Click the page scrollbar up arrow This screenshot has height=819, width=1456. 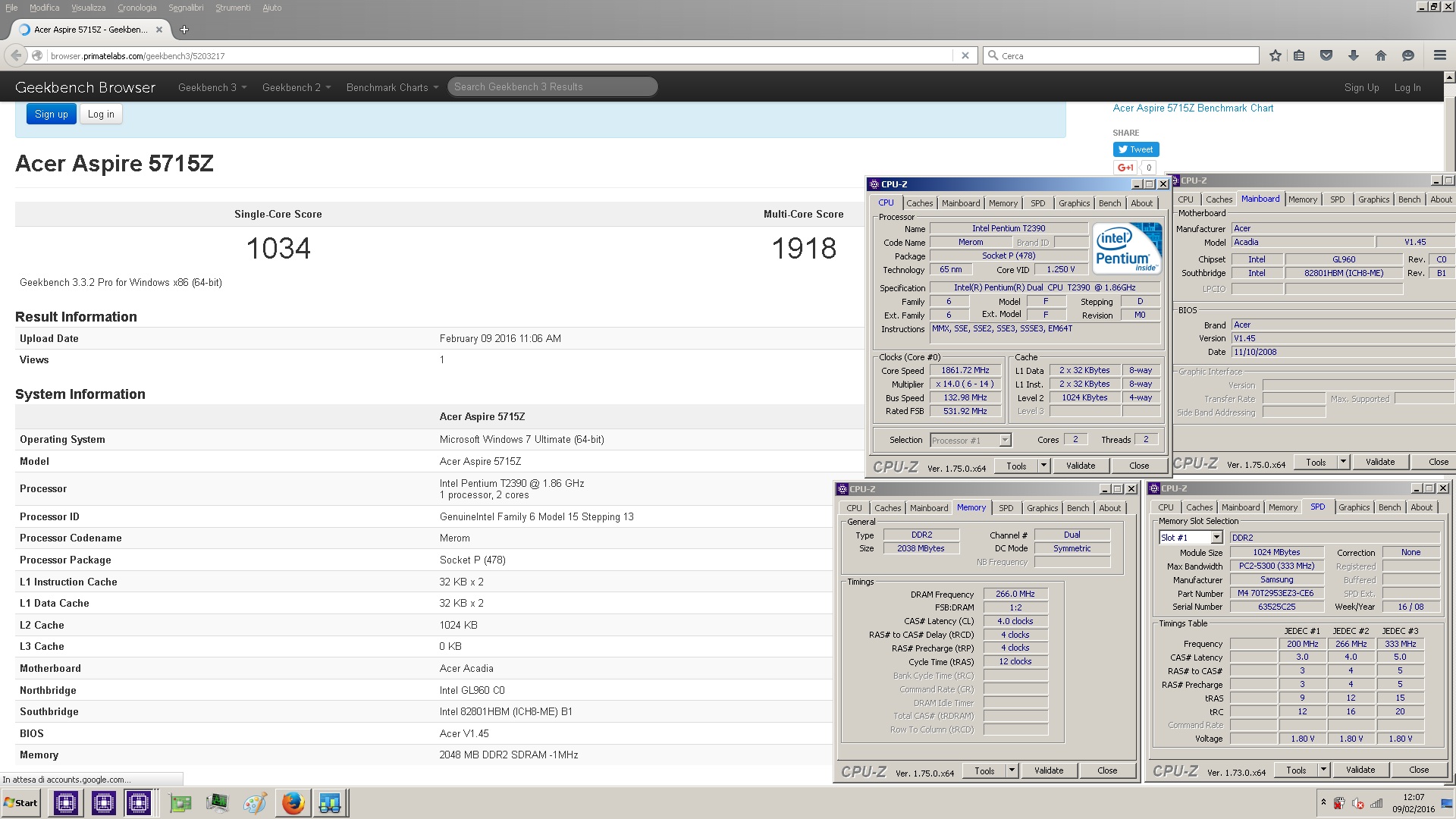pos(1449,77)
